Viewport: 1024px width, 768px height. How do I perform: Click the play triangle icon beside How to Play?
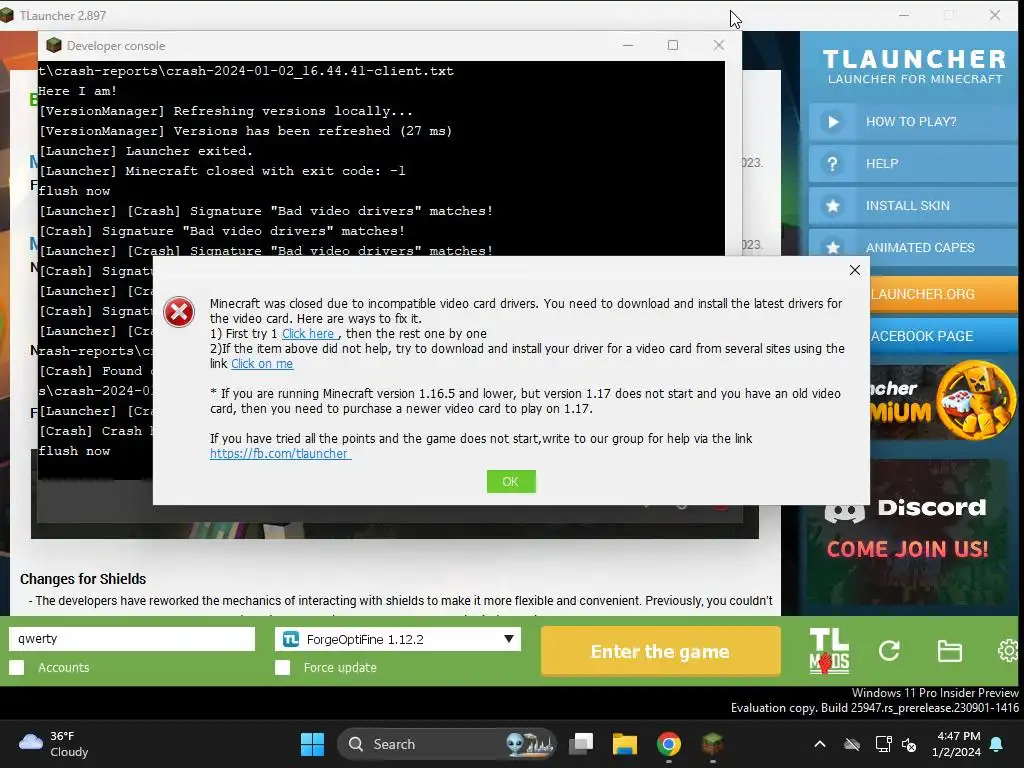click(x=833, y=122)
